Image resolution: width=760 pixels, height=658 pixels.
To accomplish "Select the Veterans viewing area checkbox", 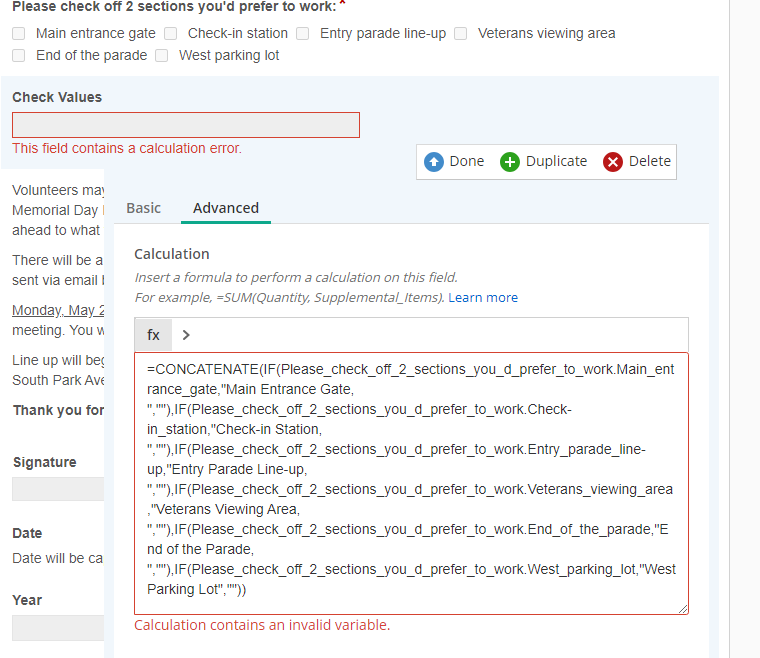I will pos(461,34).
